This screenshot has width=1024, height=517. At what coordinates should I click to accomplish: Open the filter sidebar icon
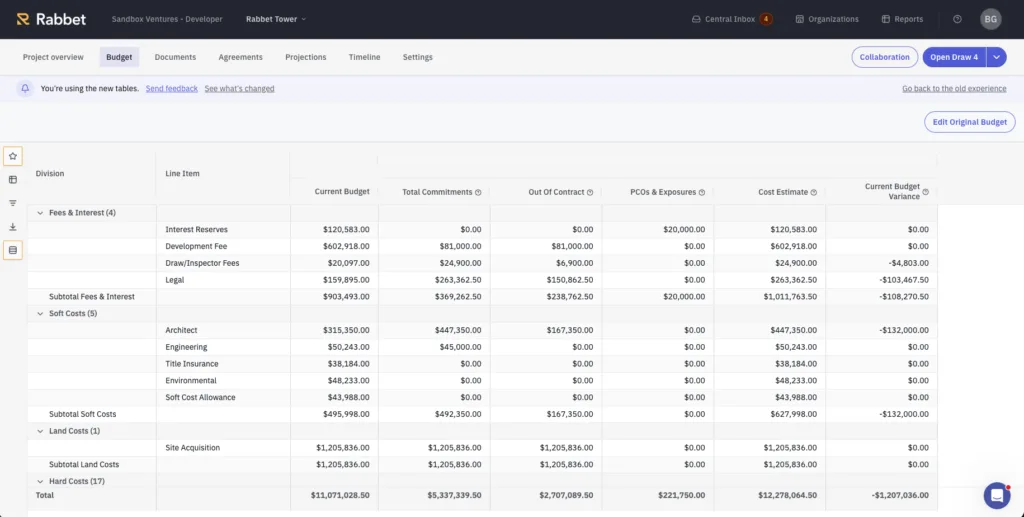[12, 203]
